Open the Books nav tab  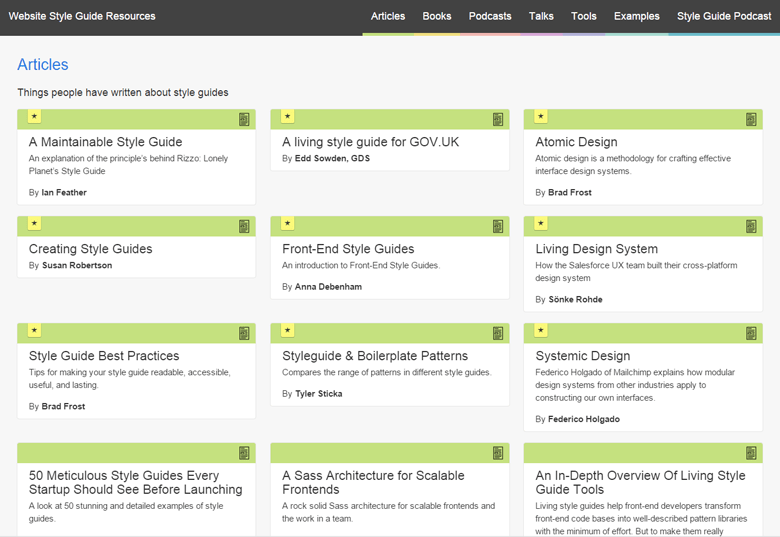pyautogui.click(x=437, y=16)
